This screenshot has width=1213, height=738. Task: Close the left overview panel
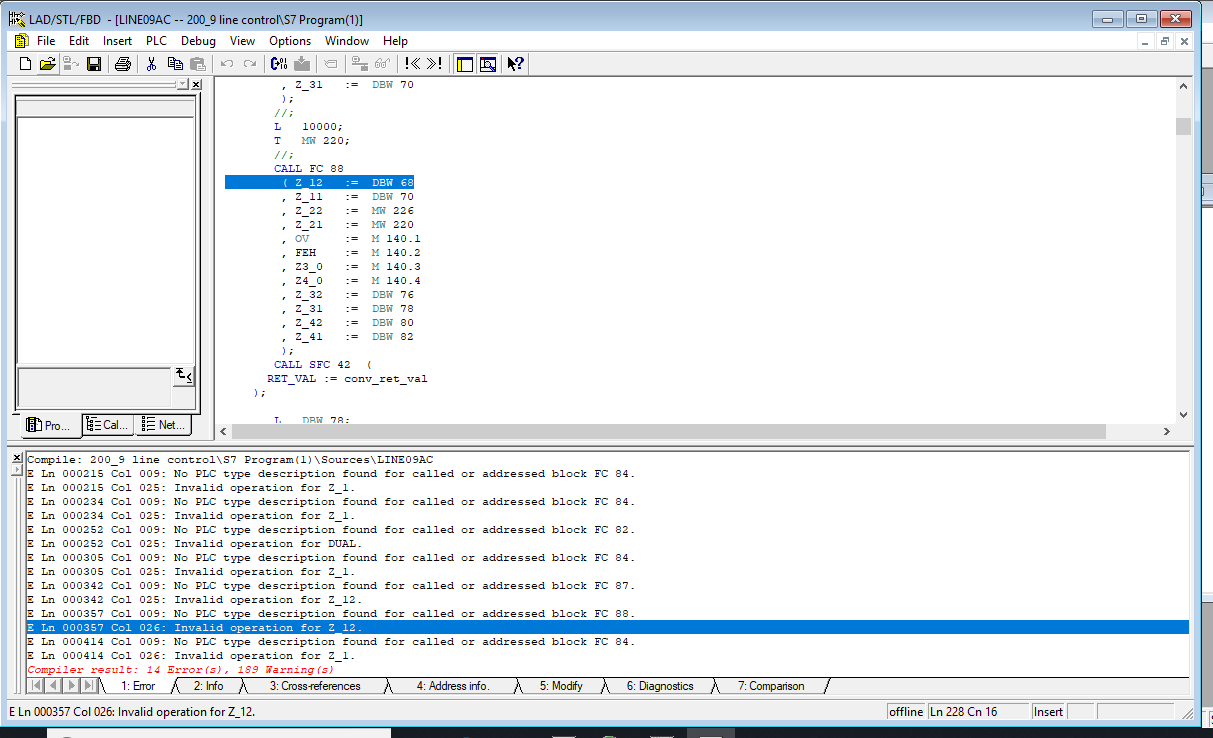(x=196, y=85)
